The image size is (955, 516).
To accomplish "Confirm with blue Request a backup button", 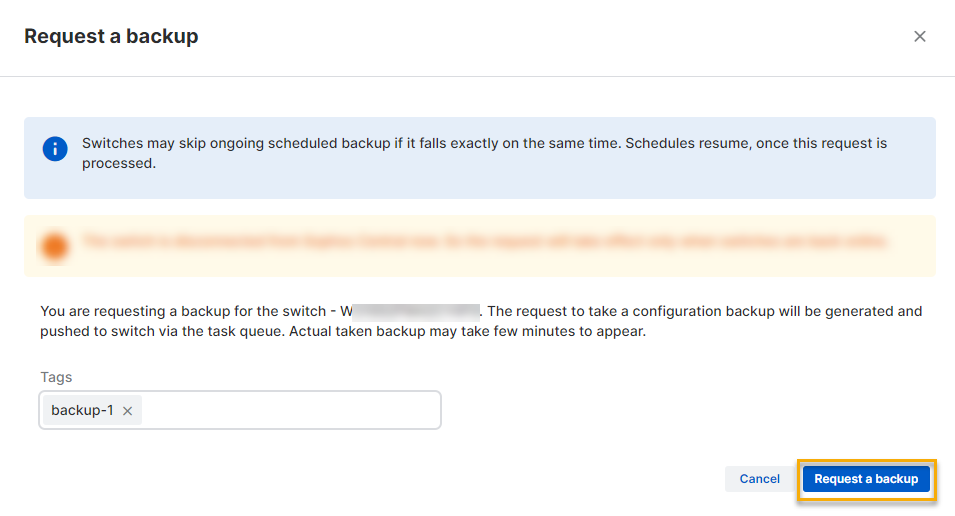I will click(866, 479).
